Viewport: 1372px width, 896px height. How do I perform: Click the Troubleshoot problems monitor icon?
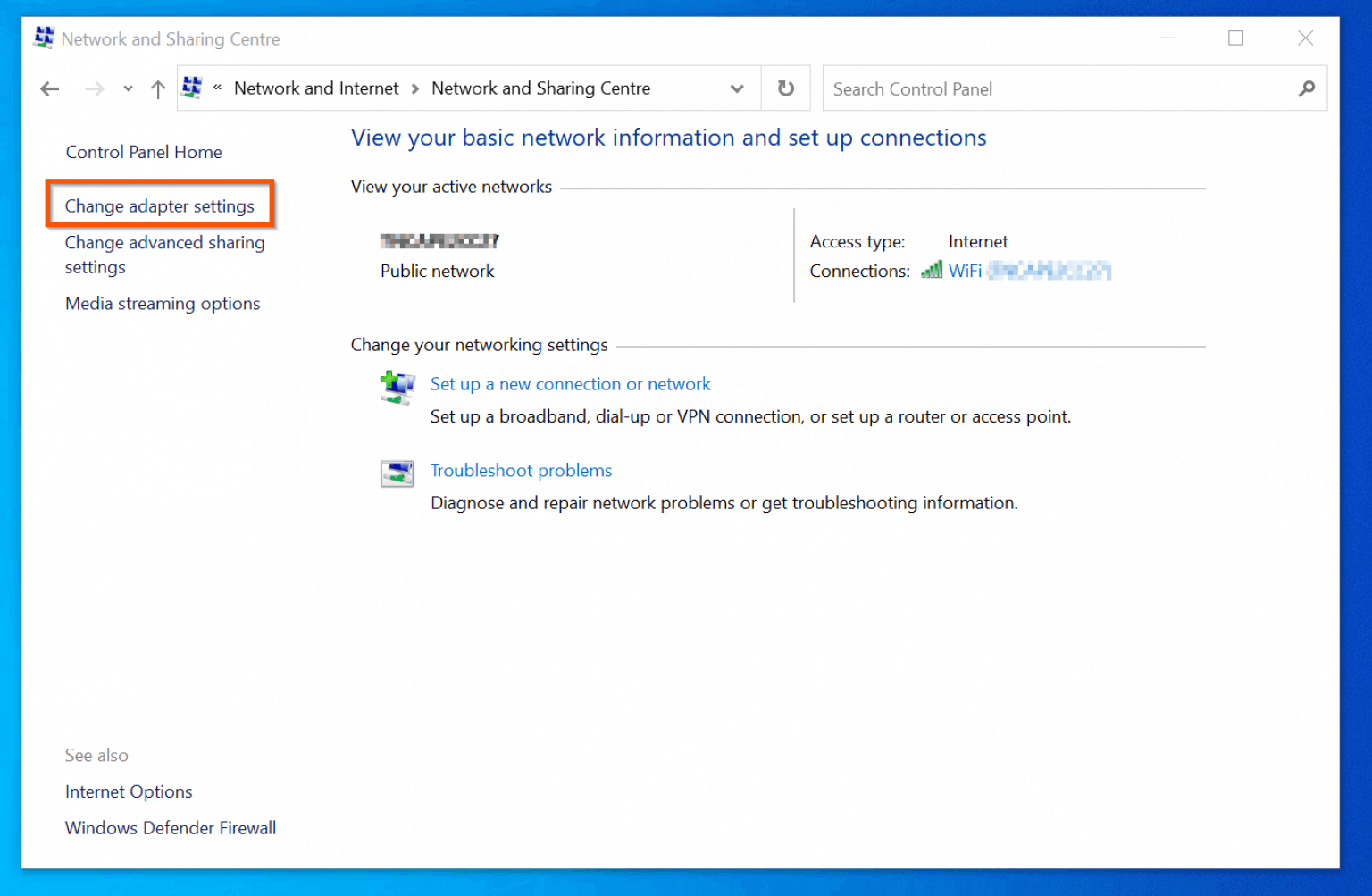[x=397, y=473]
